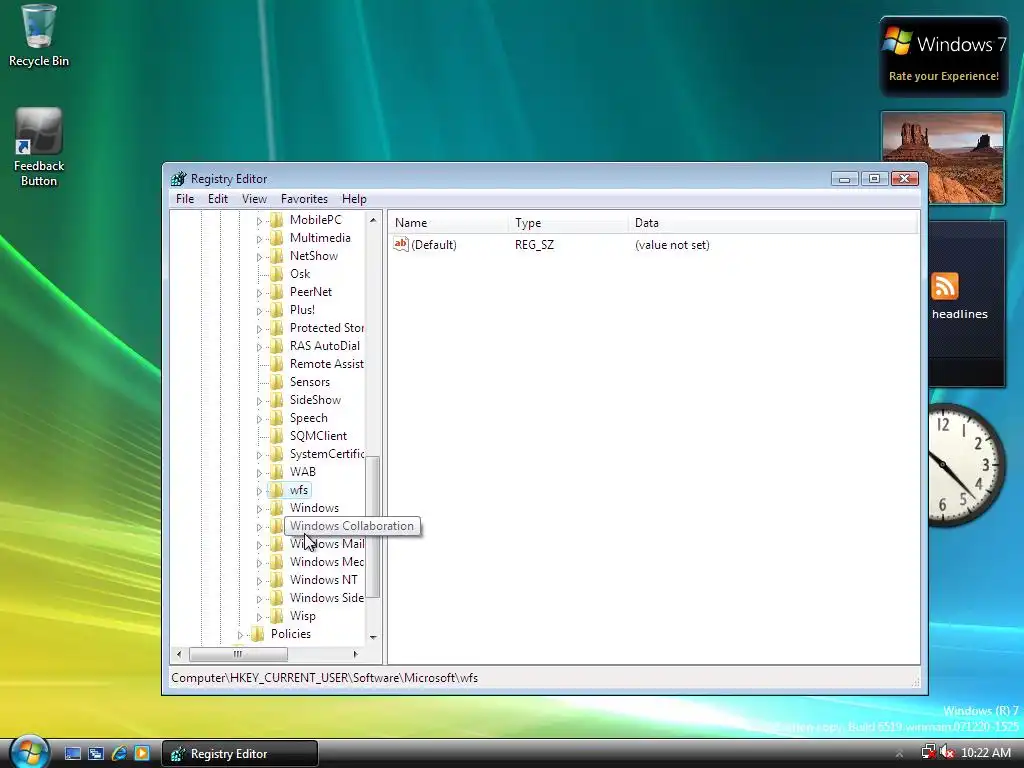Expand the MobilePC registry key
This screenshot has height=768, width=1024.
[259, 221]
